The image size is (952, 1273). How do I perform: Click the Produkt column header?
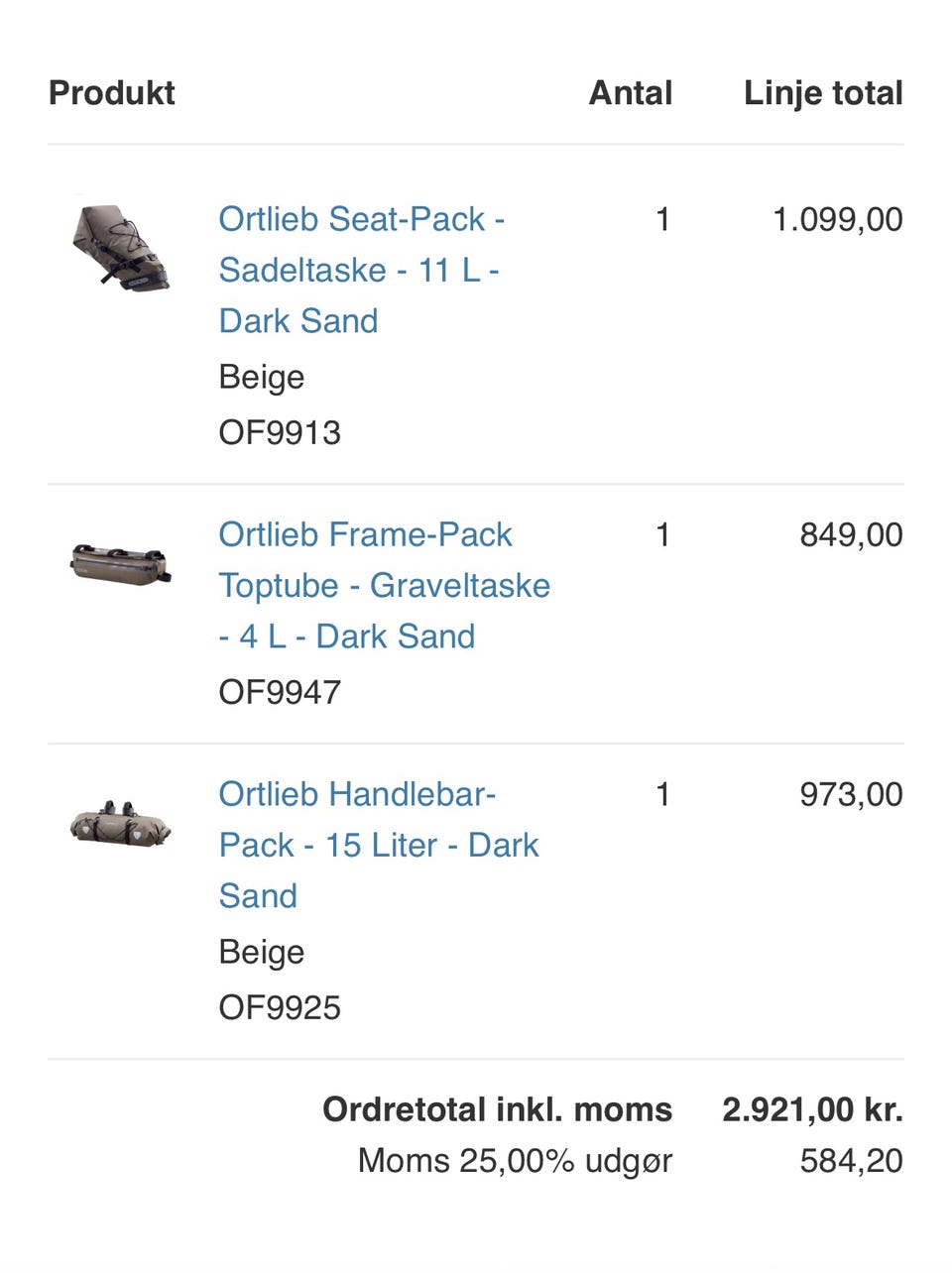pos(112,93)
